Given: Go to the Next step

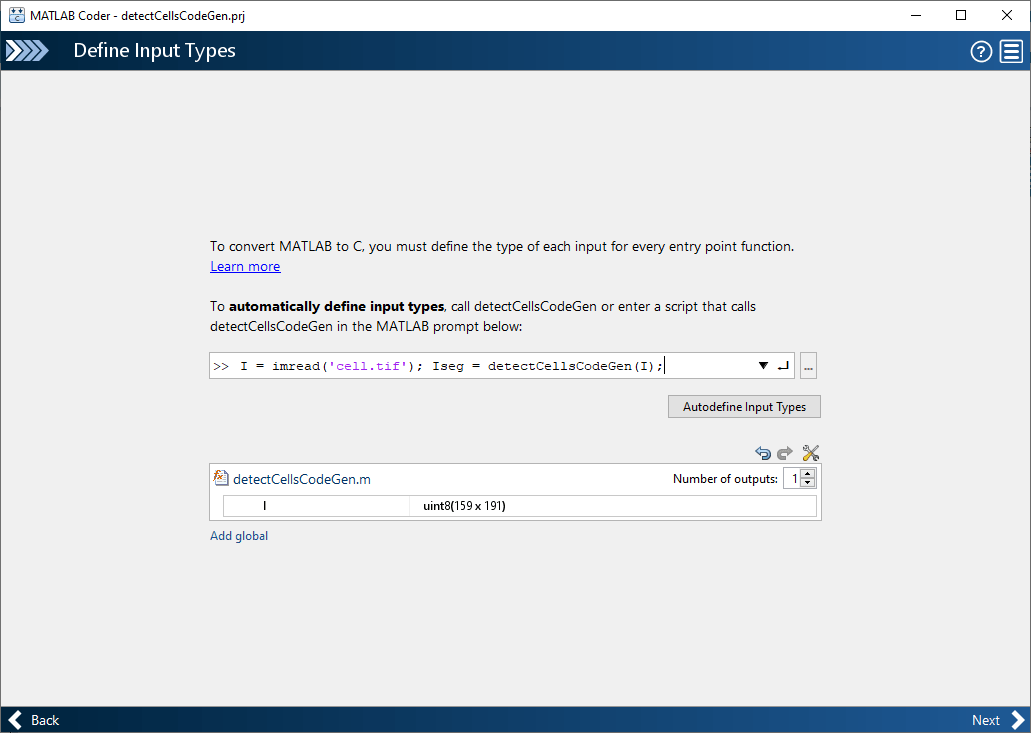Looking at the screenshot, I should (x=997, y=720).
